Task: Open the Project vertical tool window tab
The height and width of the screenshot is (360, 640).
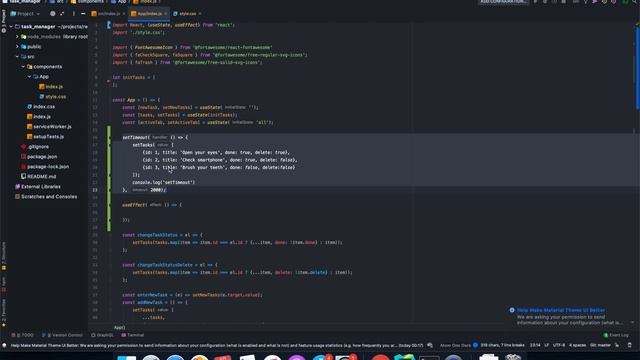Action: pos(4,21)
